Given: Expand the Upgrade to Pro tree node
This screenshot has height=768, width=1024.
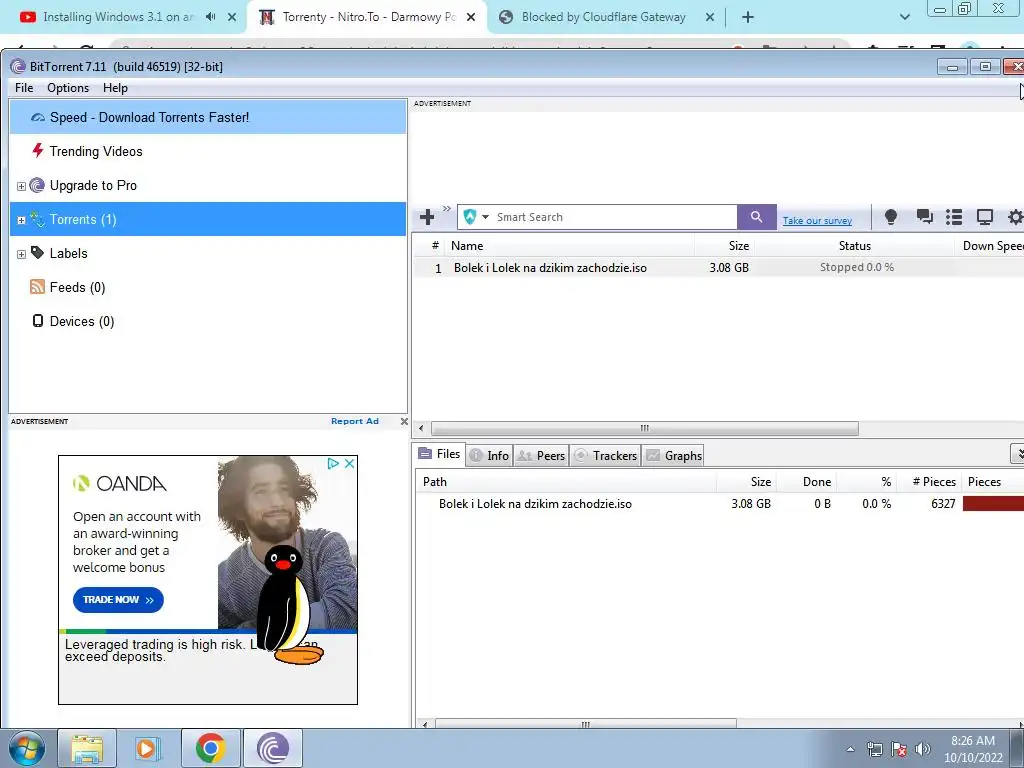Looking at the screenshot, I should (21, 186).
